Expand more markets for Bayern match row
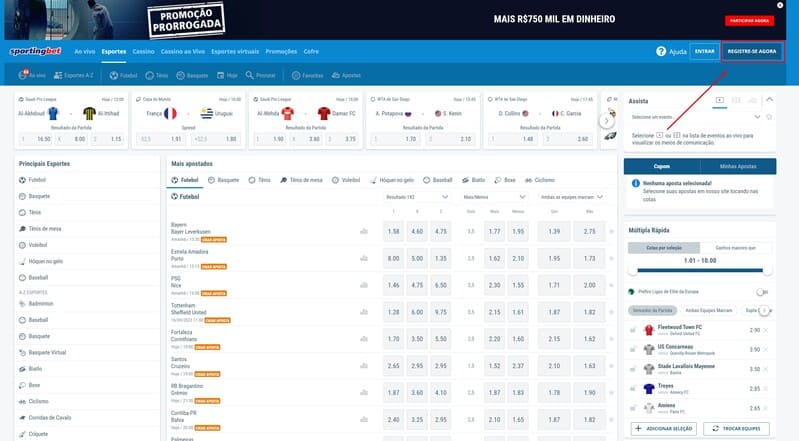 (611, 231)
